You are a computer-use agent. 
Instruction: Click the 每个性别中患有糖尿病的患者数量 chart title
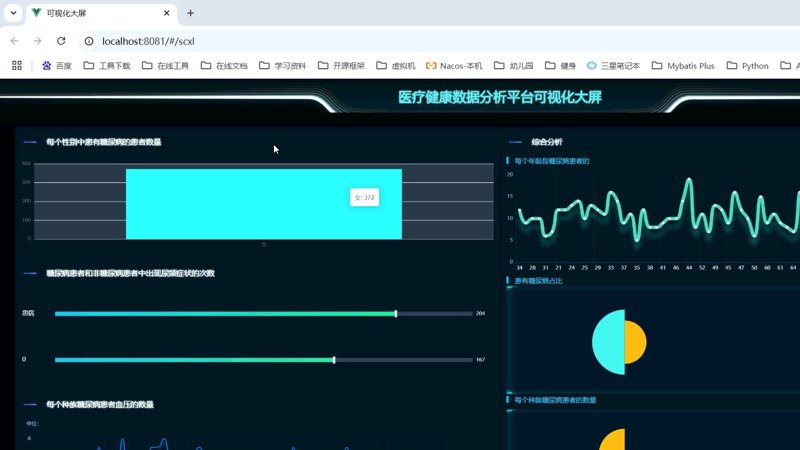(104, 142)
